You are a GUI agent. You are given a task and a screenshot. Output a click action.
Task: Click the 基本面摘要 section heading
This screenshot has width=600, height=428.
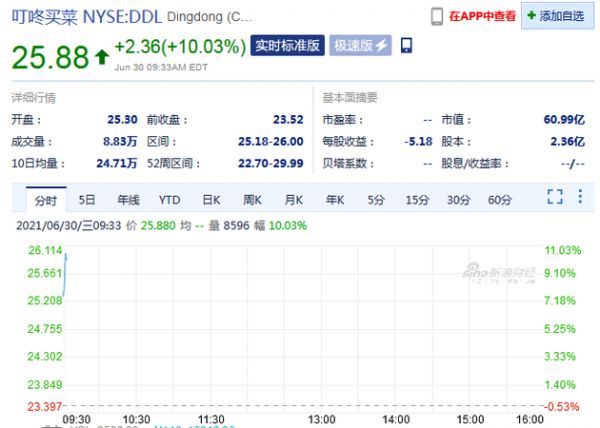tap(350, 98)
